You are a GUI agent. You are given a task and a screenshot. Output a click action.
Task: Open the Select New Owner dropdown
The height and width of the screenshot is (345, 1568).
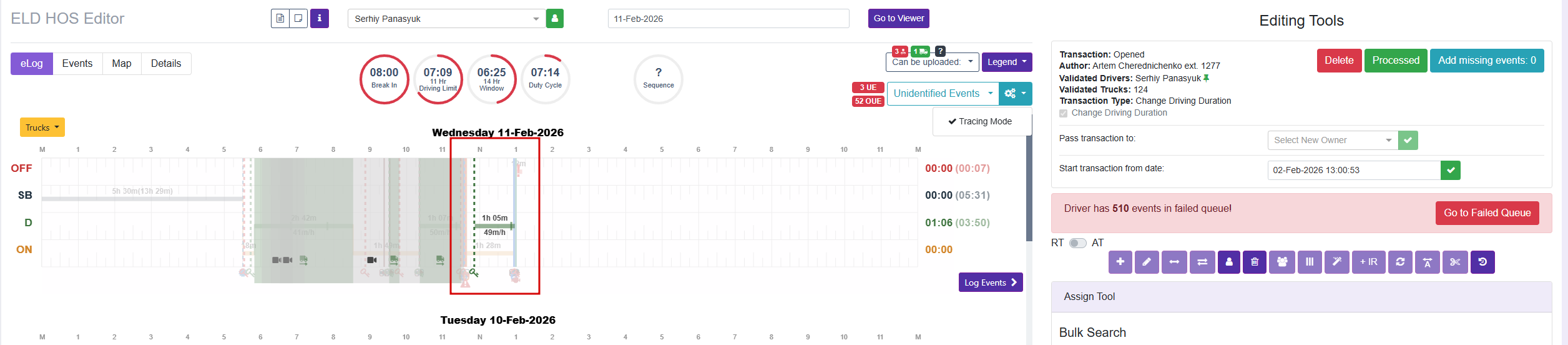pyautogui.click(x=1332, y=140)
